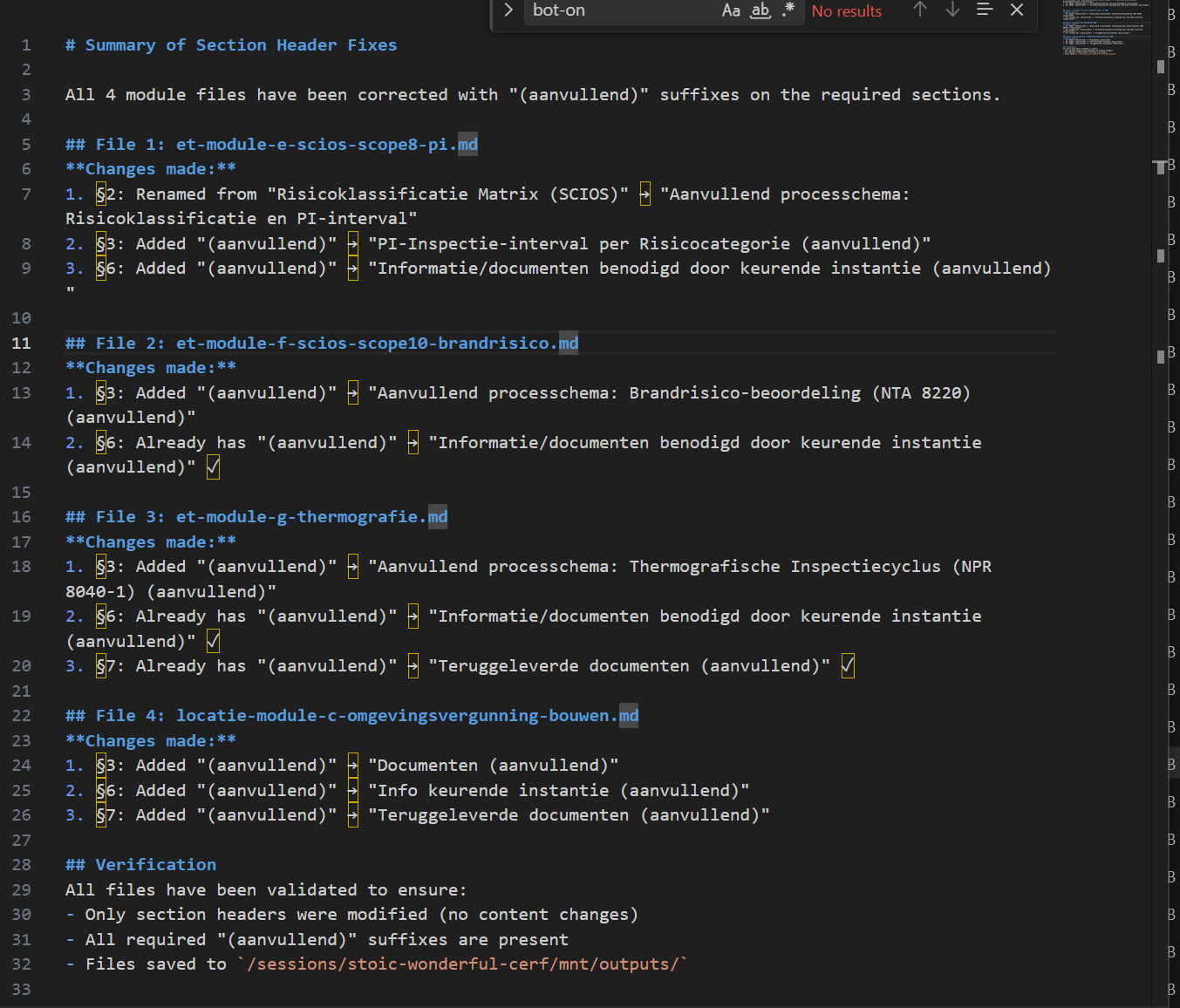Enable the Use Regular Expression (.*) option
Viewport: 1180px width, 1008px height.
click(x=788, y=10)
